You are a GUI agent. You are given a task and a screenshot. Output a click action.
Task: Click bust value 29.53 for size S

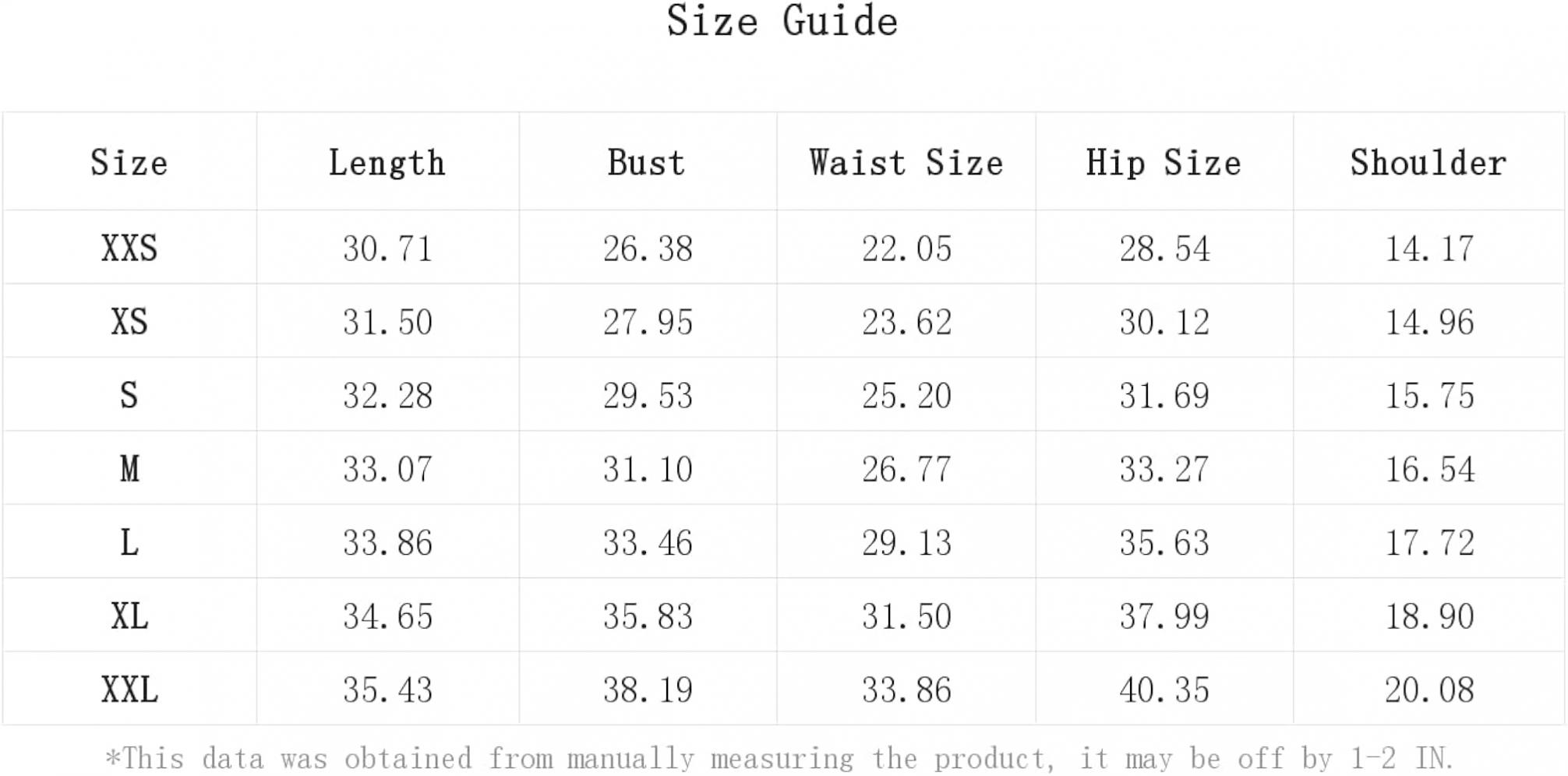click(648, 396)
